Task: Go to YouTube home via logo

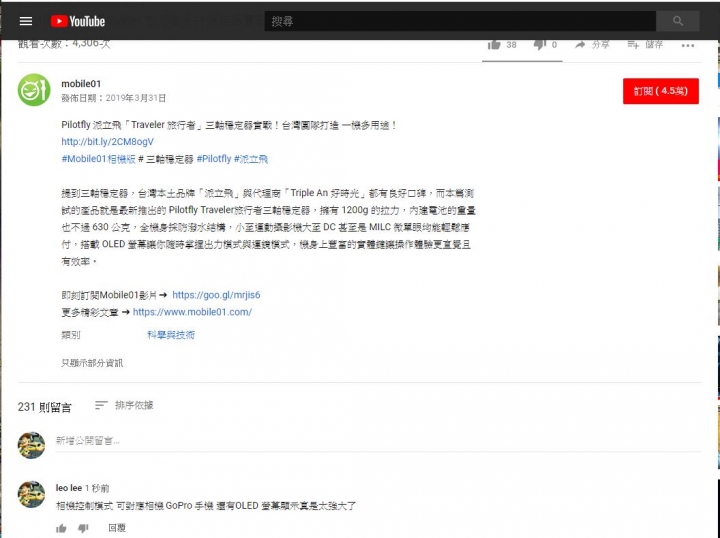Action: coord(78,21)
